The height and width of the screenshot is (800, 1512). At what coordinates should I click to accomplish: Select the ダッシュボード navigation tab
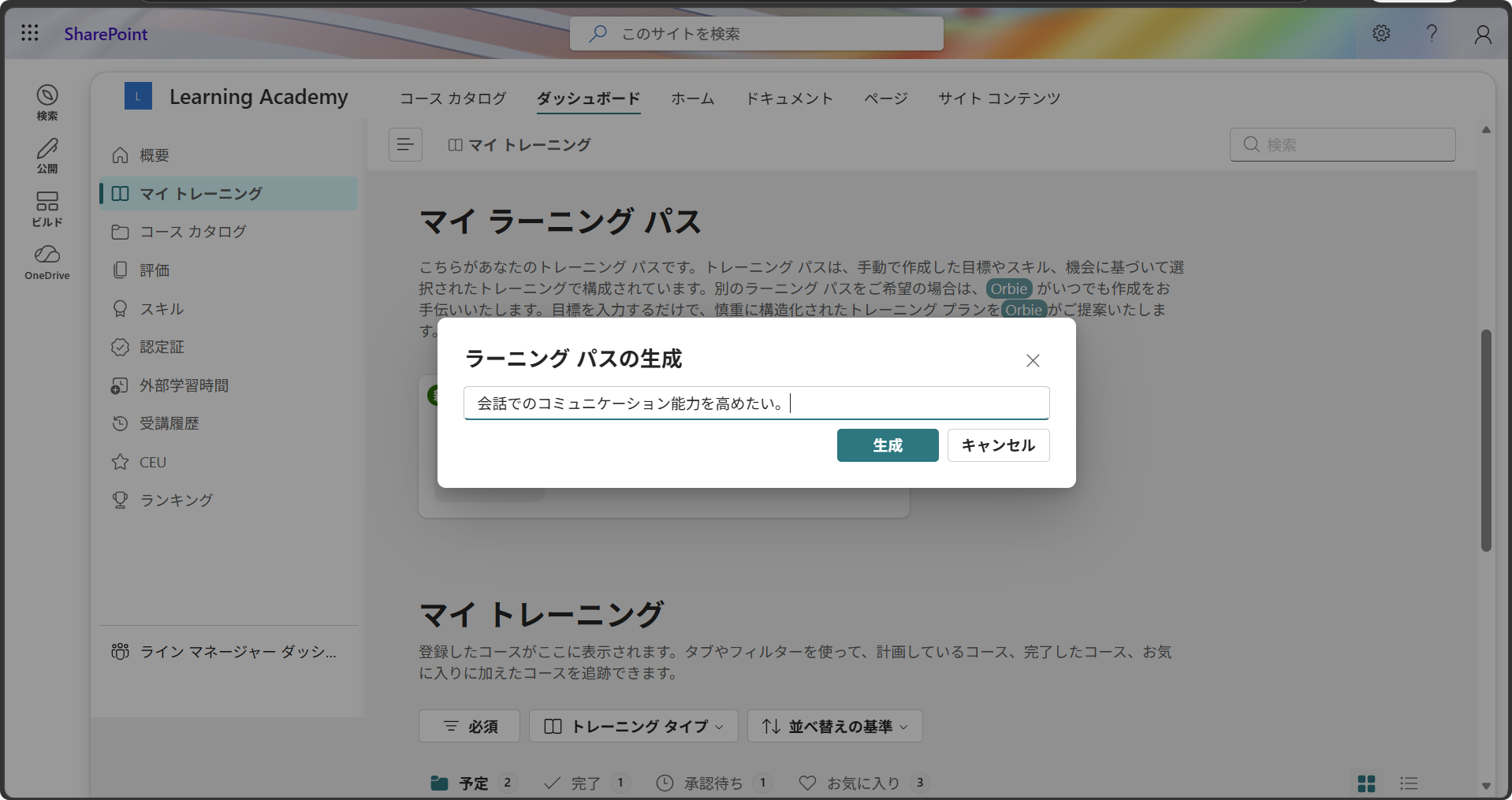point(589,99)
